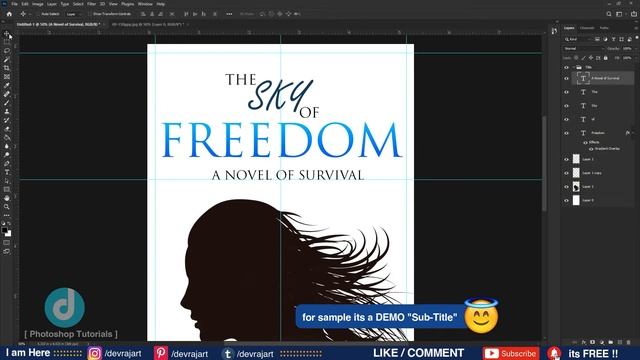Select the Horizontal Type tool
This screenshot has width=640, height=360.
pyautogui.click(x=7, y=172)
